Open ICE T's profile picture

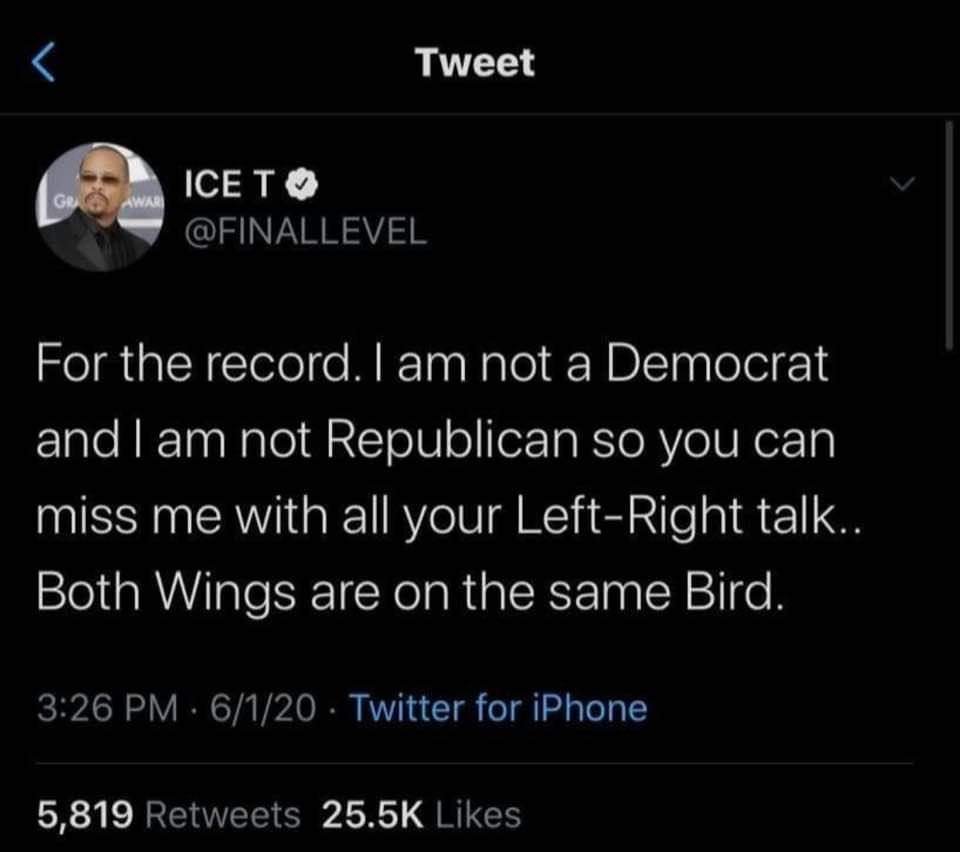[98, 208]
